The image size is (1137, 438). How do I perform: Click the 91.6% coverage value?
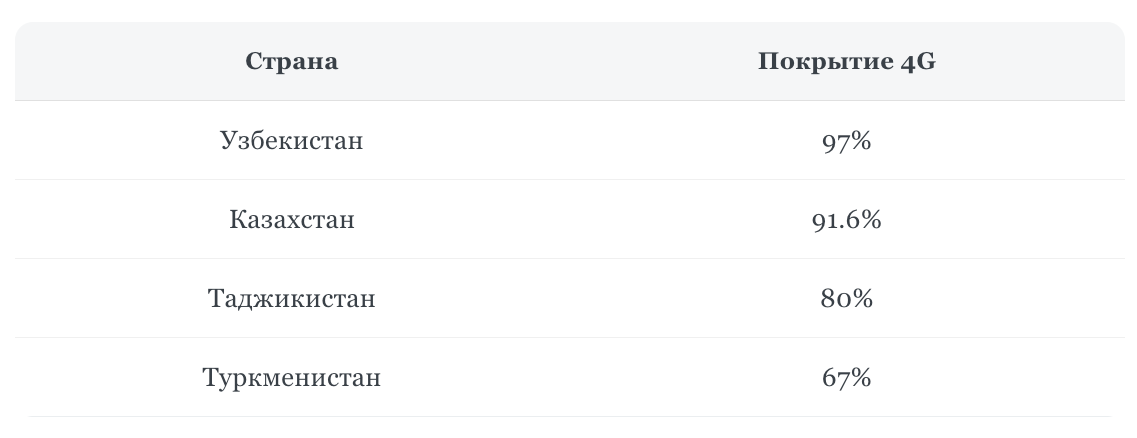point(846,219)
